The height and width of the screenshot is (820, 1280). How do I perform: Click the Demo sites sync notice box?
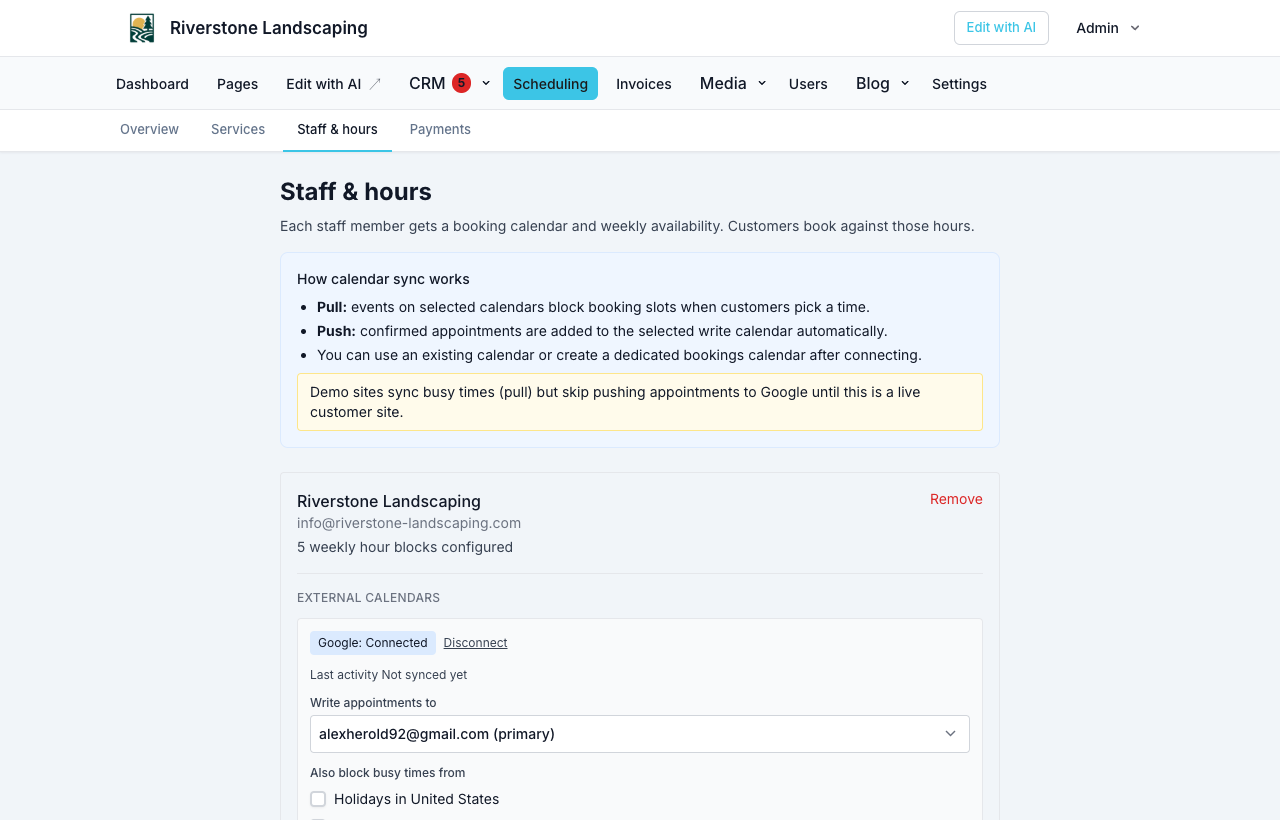pos(640,402)
